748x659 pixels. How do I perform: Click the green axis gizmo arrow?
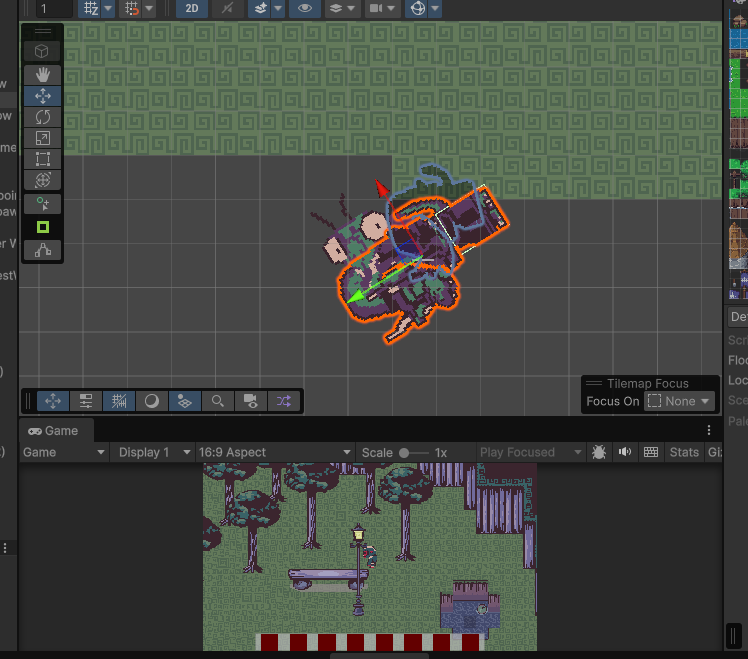[x=356, y=298]
